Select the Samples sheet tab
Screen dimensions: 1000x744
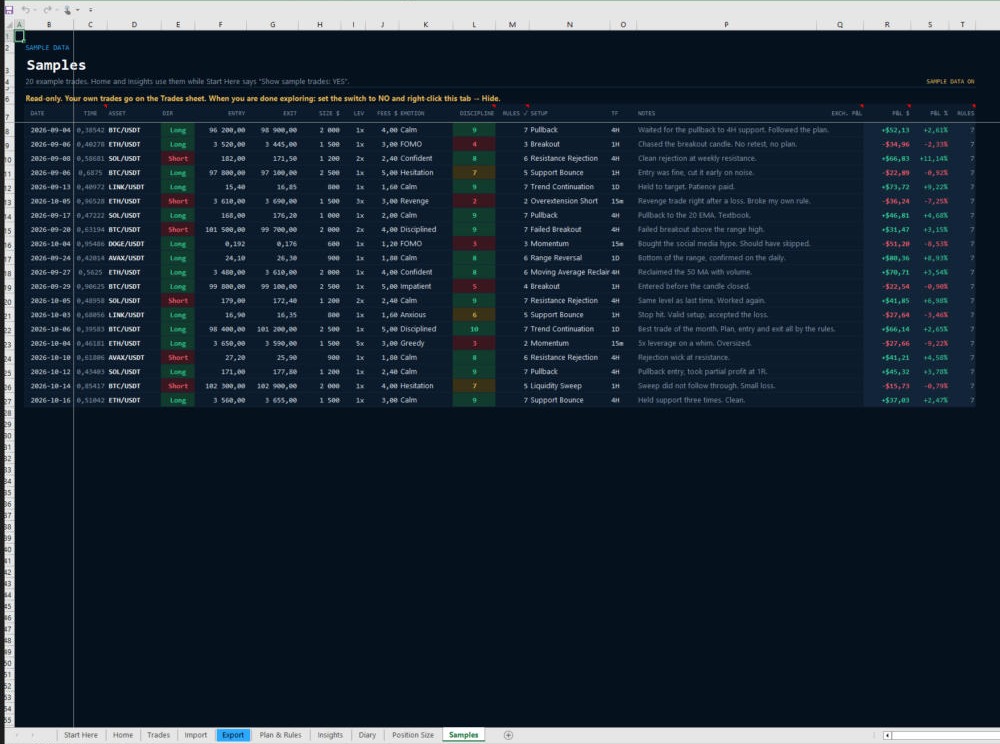[x=464, y=735]
